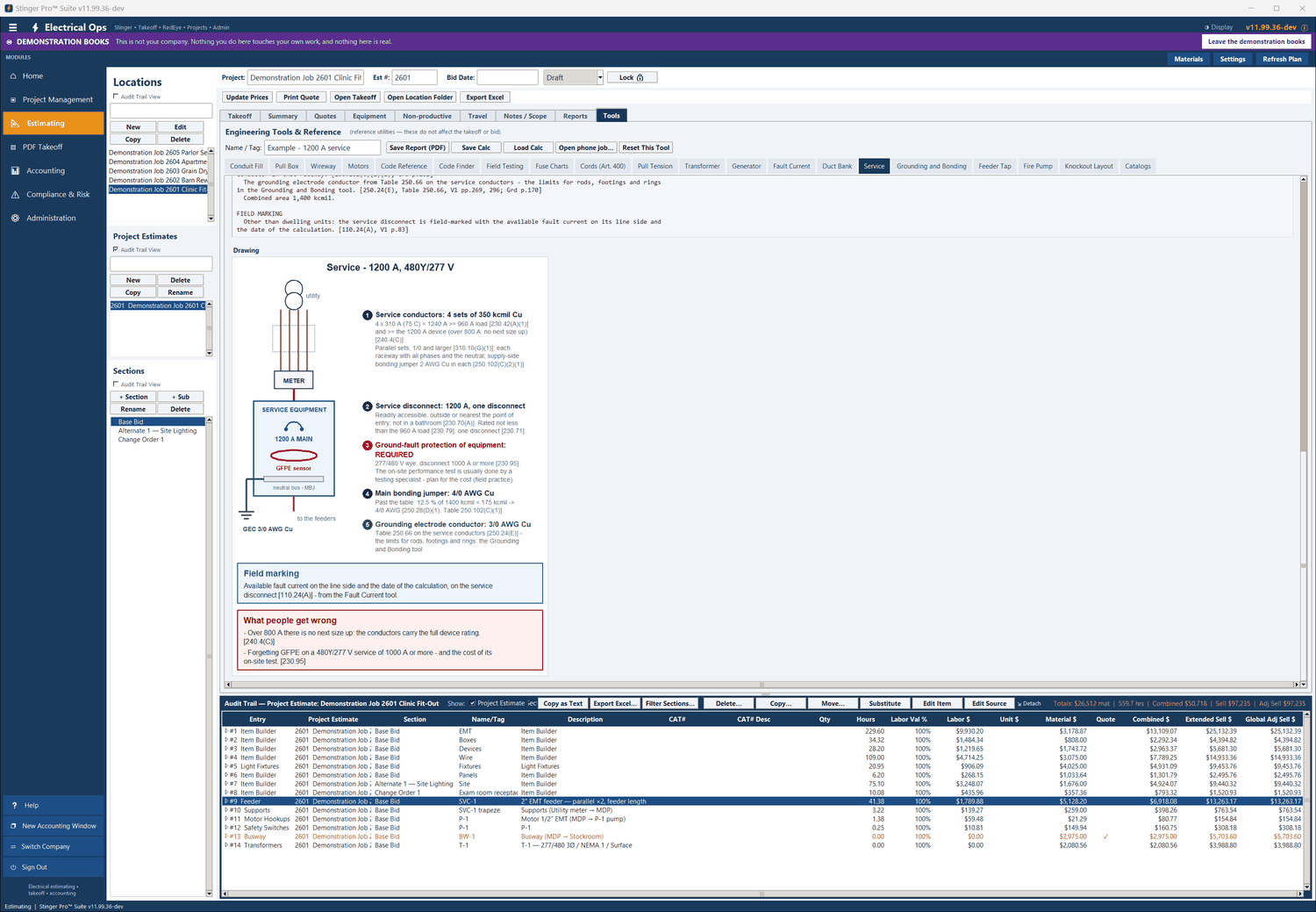The image size is (1316, 912).
Task: Click the New Accounting Window icon
Action: [13, 826]
